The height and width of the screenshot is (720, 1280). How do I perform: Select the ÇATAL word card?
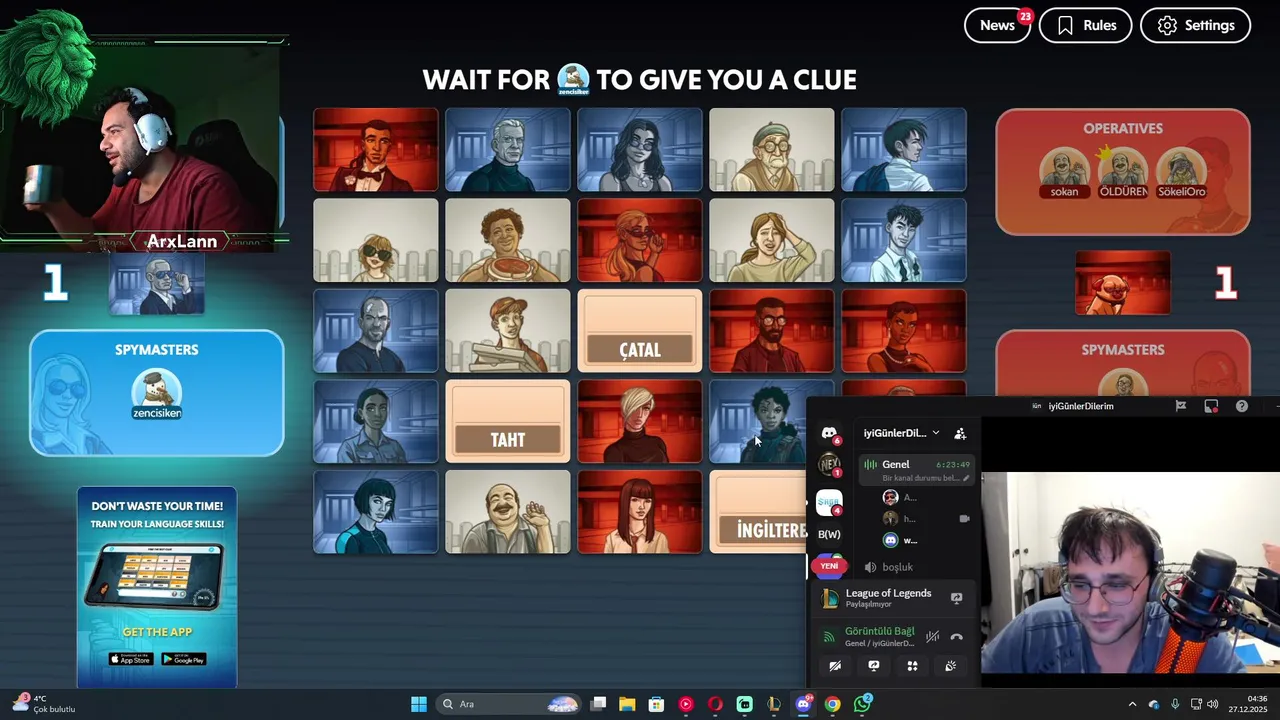pos(640,331)
